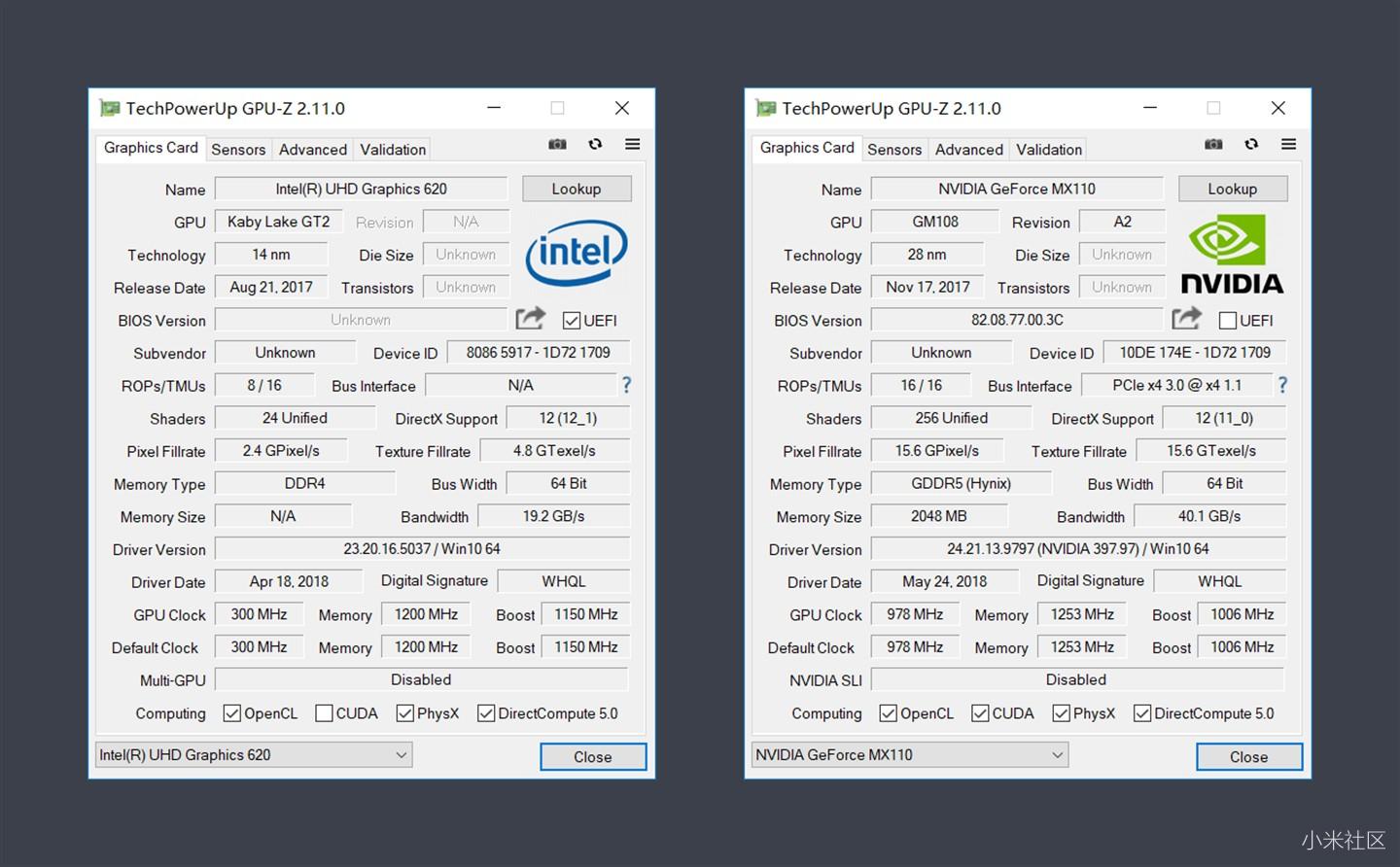Image resolution: width=1400 pixels, height=867 pixels.
Task: Click the Intel logo
Action: [x=577, y=253]
